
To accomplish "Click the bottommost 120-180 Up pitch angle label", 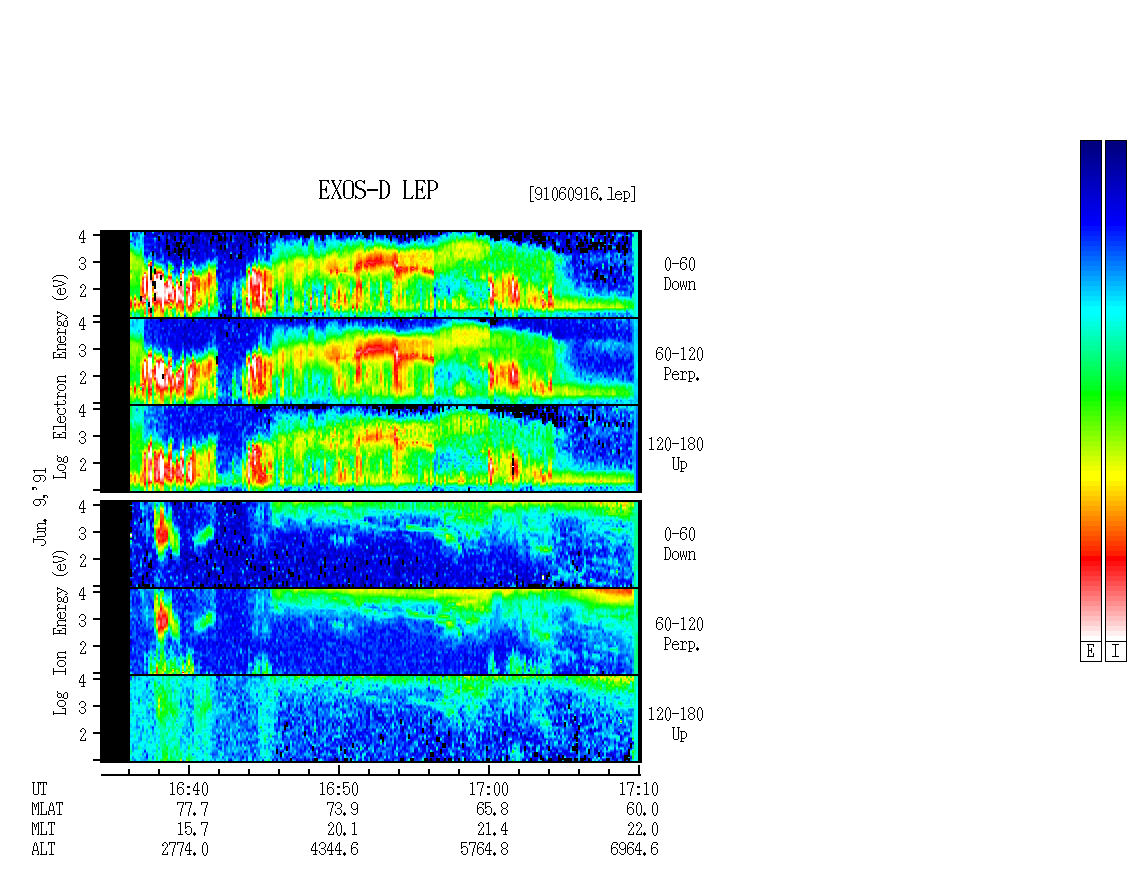I will [676, 724].
